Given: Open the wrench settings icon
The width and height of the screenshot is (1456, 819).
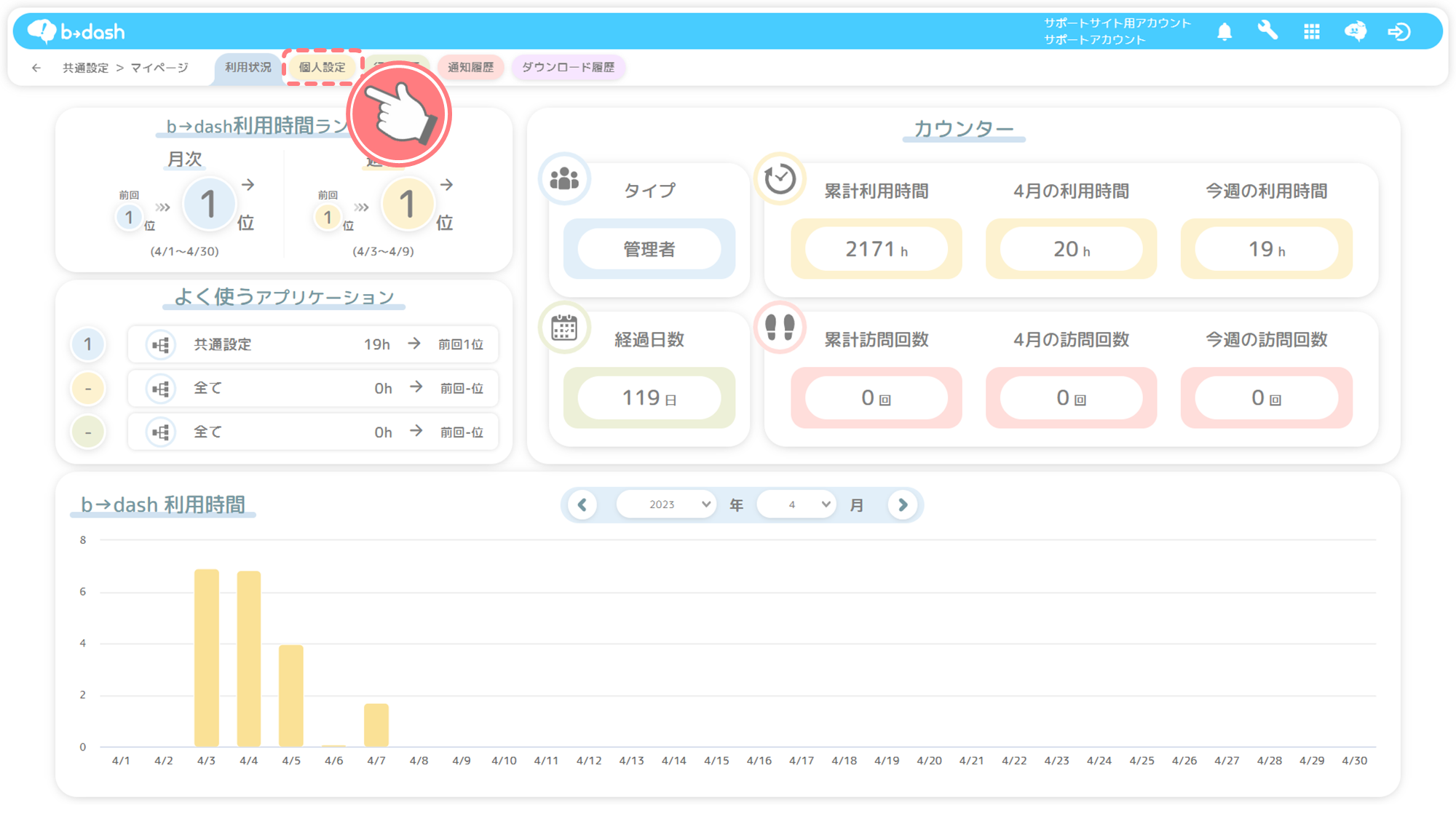Looking at the screenshot, I should tap(1267, 31).
